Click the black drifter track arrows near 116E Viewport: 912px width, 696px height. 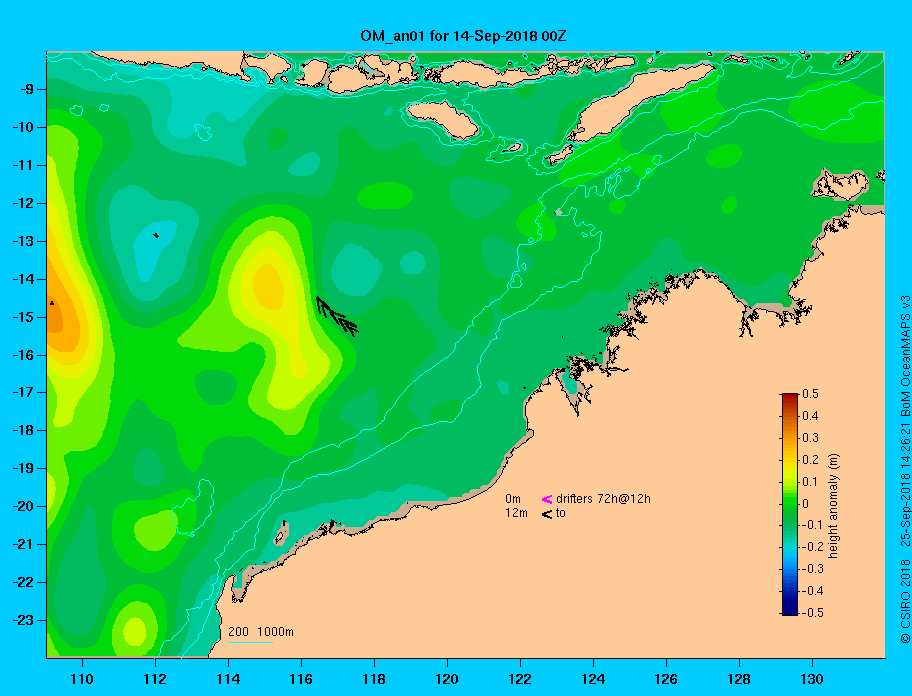337,316
